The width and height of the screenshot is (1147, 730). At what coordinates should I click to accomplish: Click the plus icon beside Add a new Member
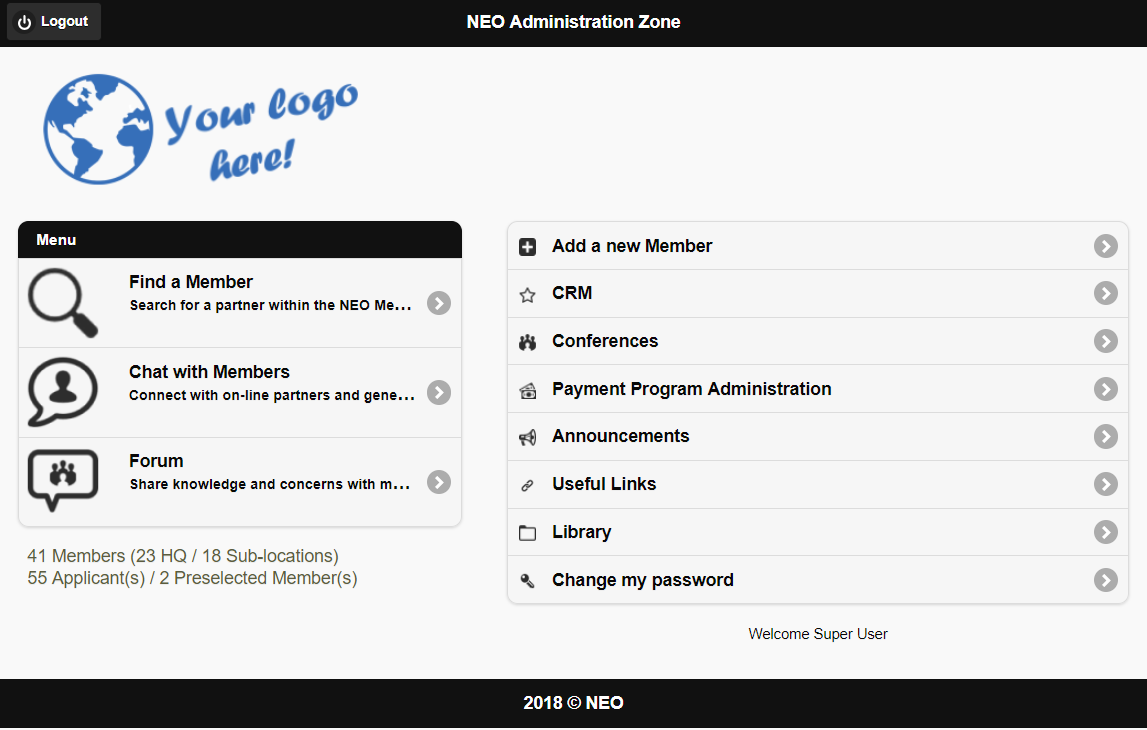tap(527, 247)
